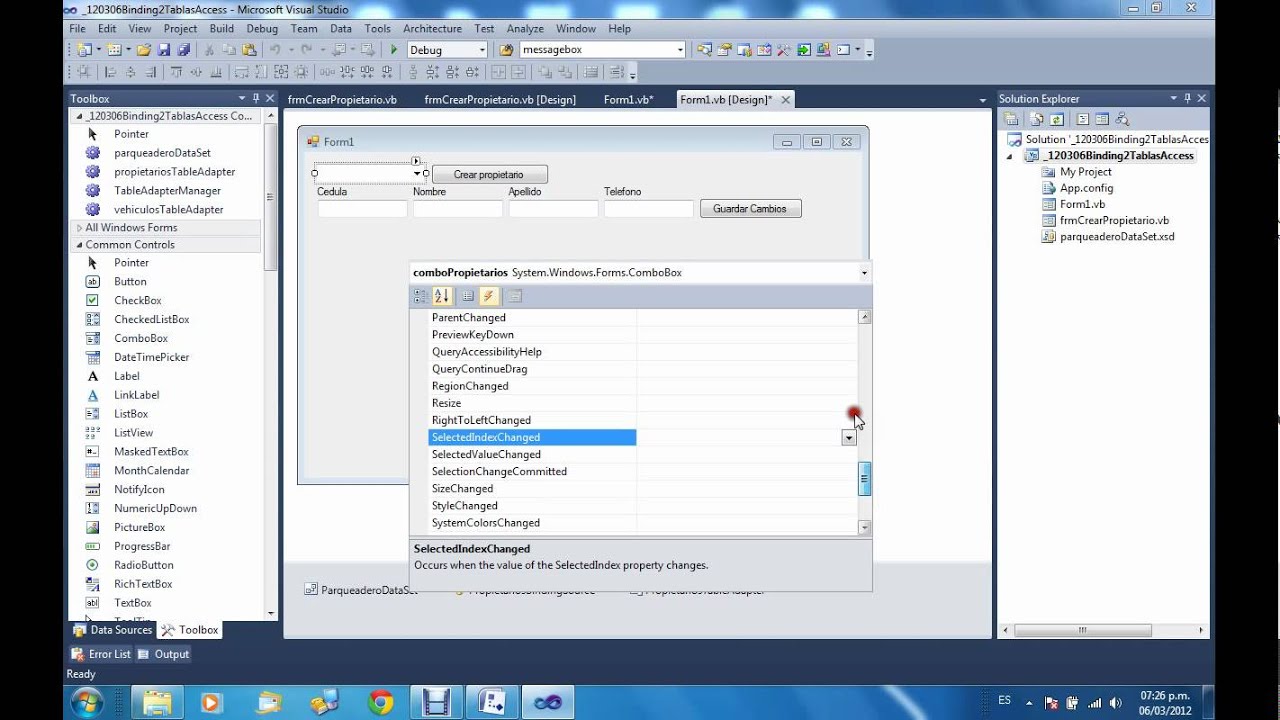Open File toolbar icon with yellow folder

tap(144, 49)
